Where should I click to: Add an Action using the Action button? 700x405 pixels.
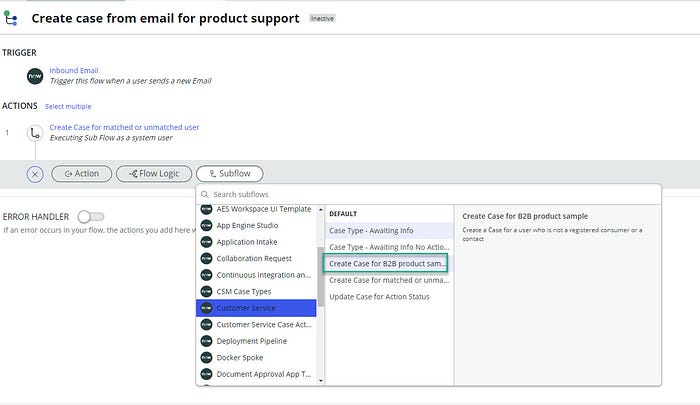click(81, 174)
